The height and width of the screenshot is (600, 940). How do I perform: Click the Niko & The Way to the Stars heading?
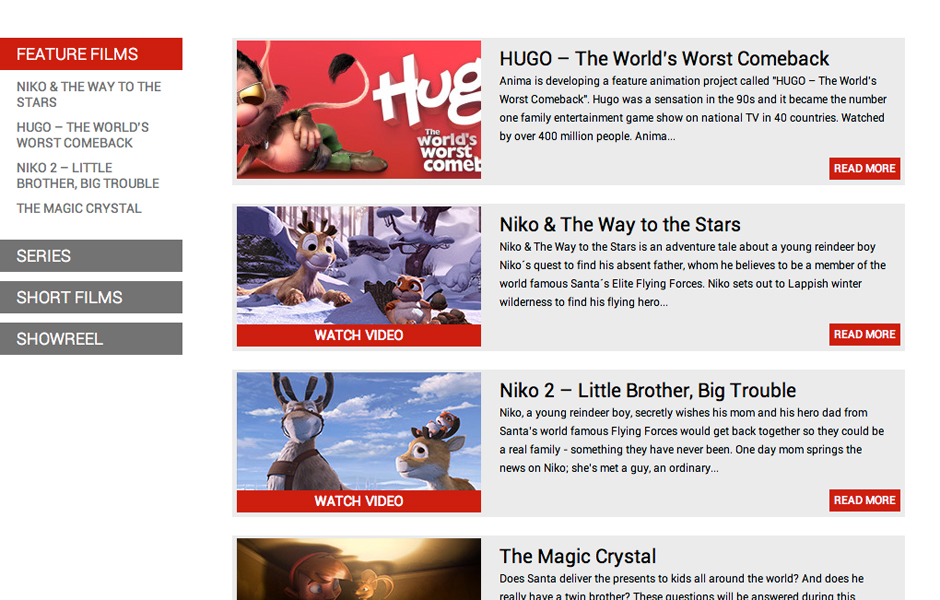tap(620, 225)
